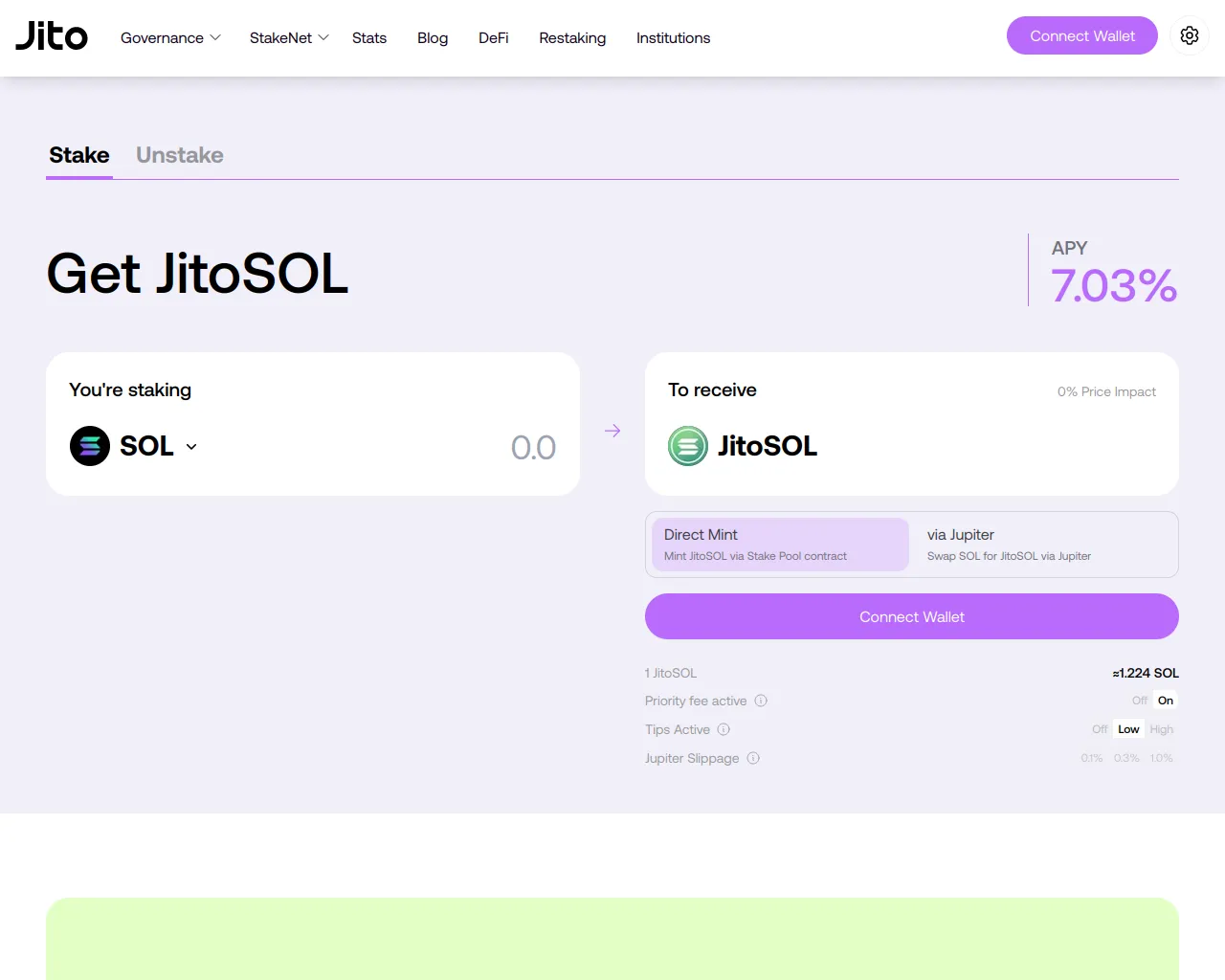Set Jupiter Slippage to 0.1%
The height and width of the screenshot is (980, 1225).
[1092, 758]
